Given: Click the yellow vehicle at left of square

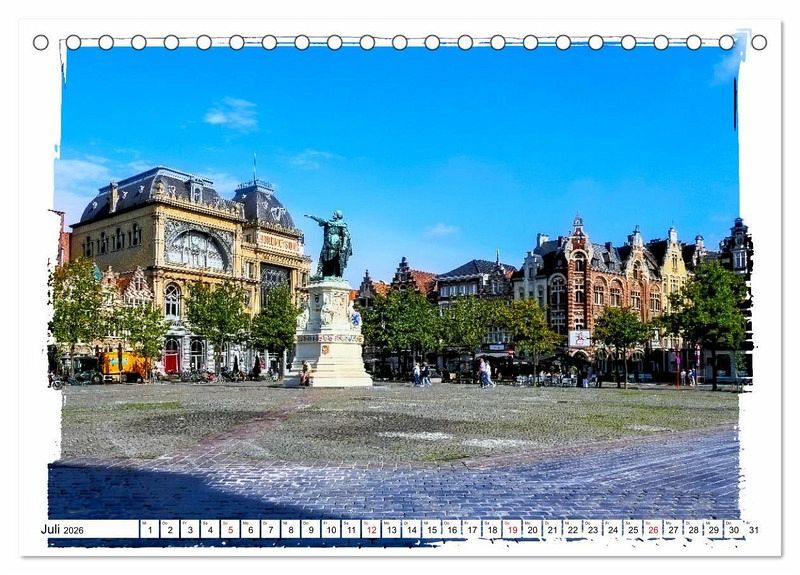Looking at the screenshot, I should tap(122, 364).
